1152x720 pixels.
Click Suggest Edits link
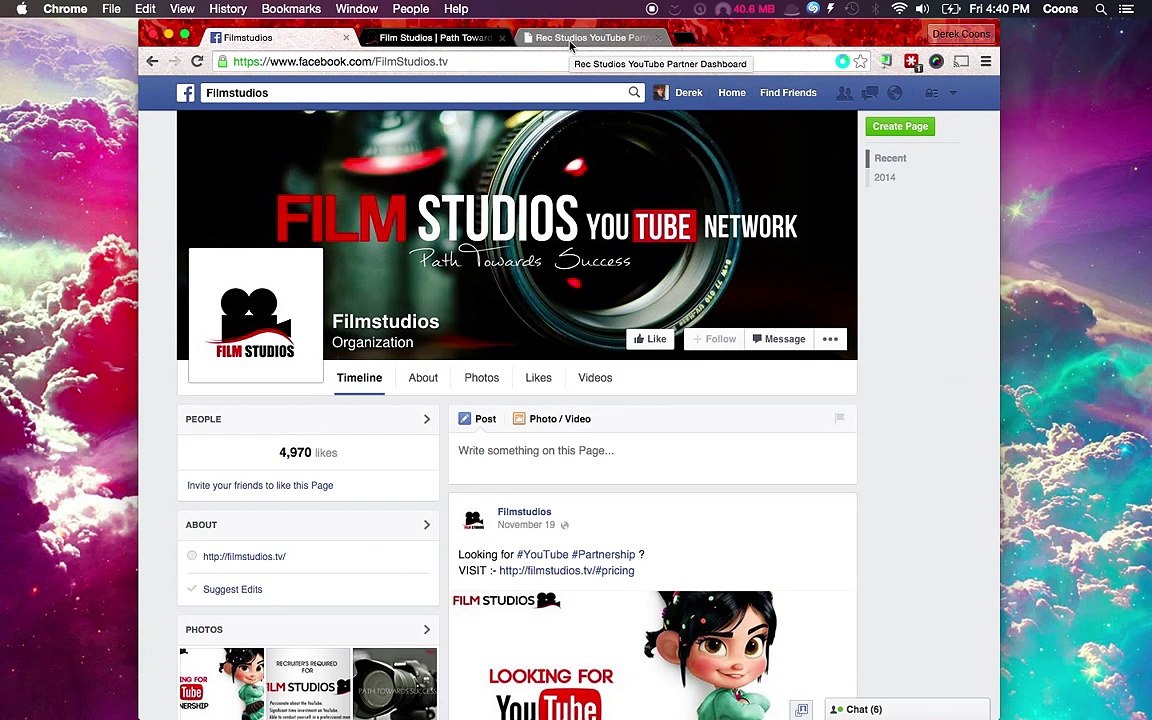click(x=232, y=589)
